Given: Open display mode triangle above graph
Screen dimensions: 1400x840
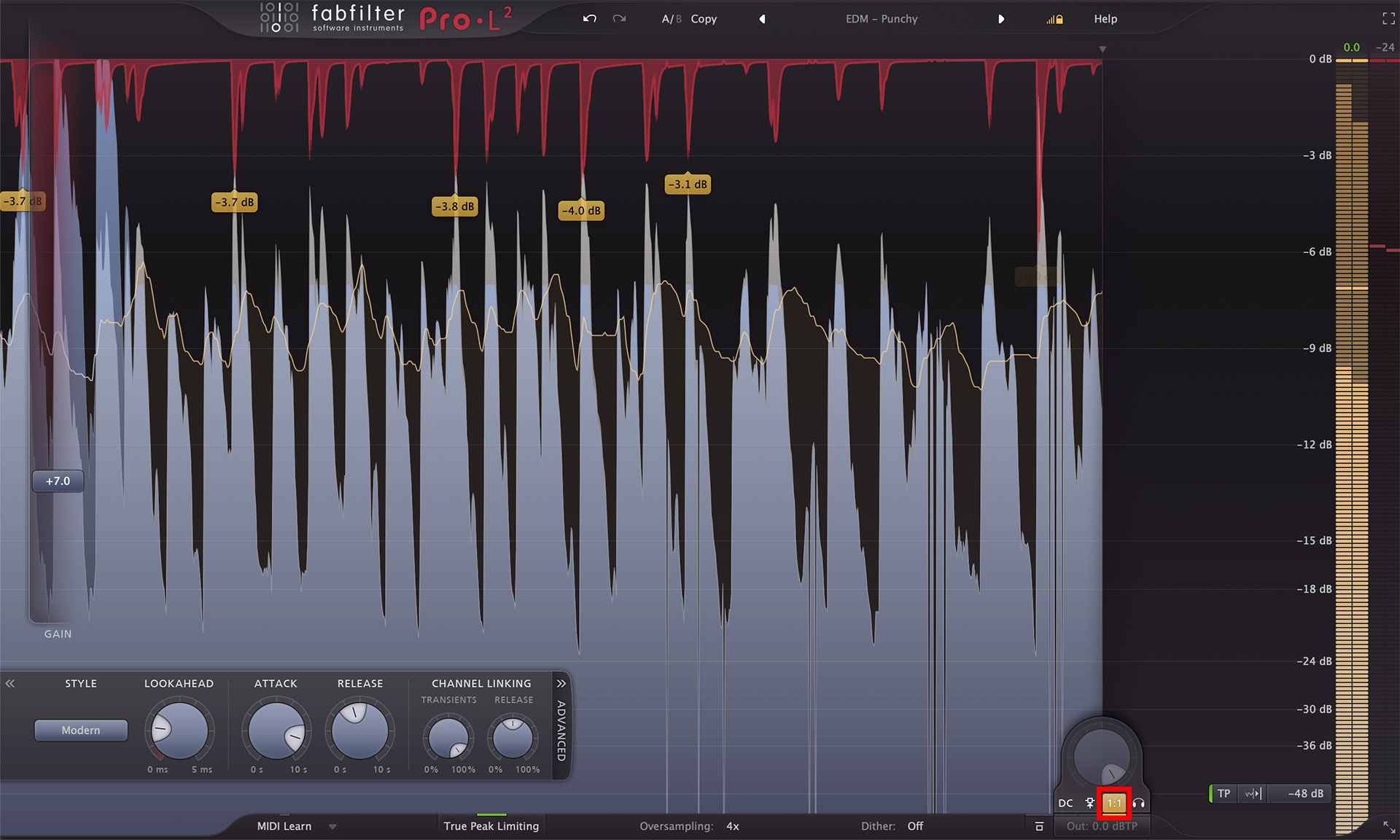Looking at the screenshot, I should pos(1102,50).
